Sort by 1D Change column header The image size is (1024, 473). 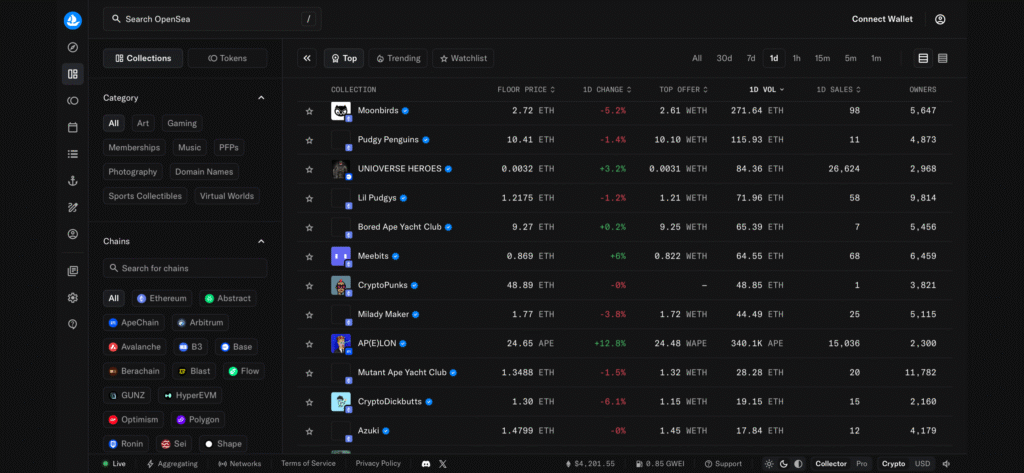607,90
